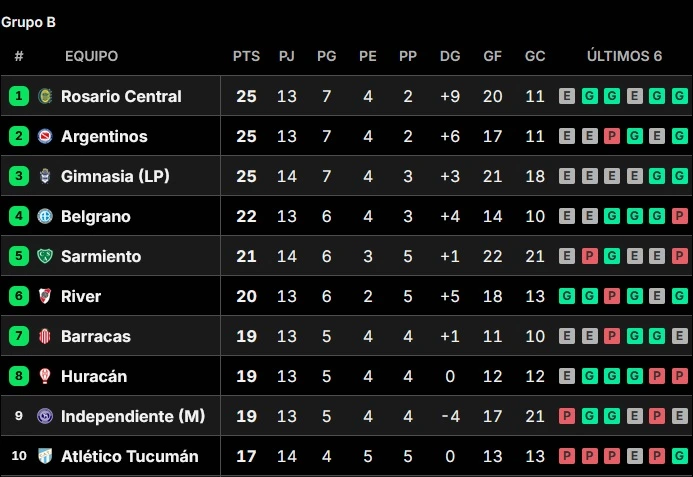
Task: Click the Rosario Central club crest
Action: tap(45, 96)
